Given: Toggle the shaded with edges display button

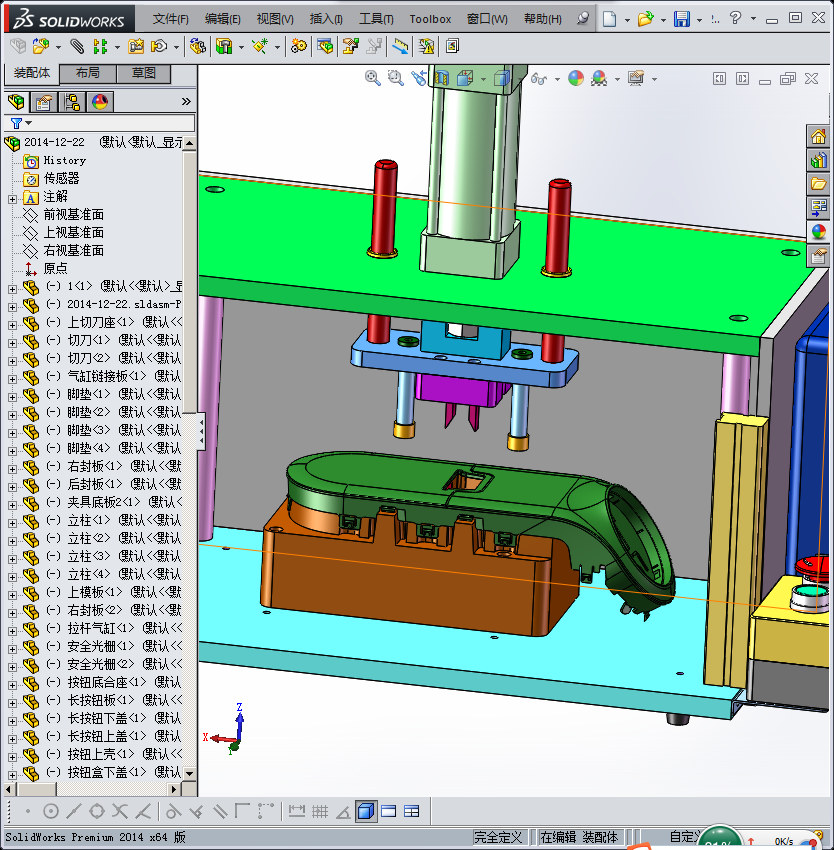Looking at the screenshot, I should pyautogui.click(x=366, y=811).
